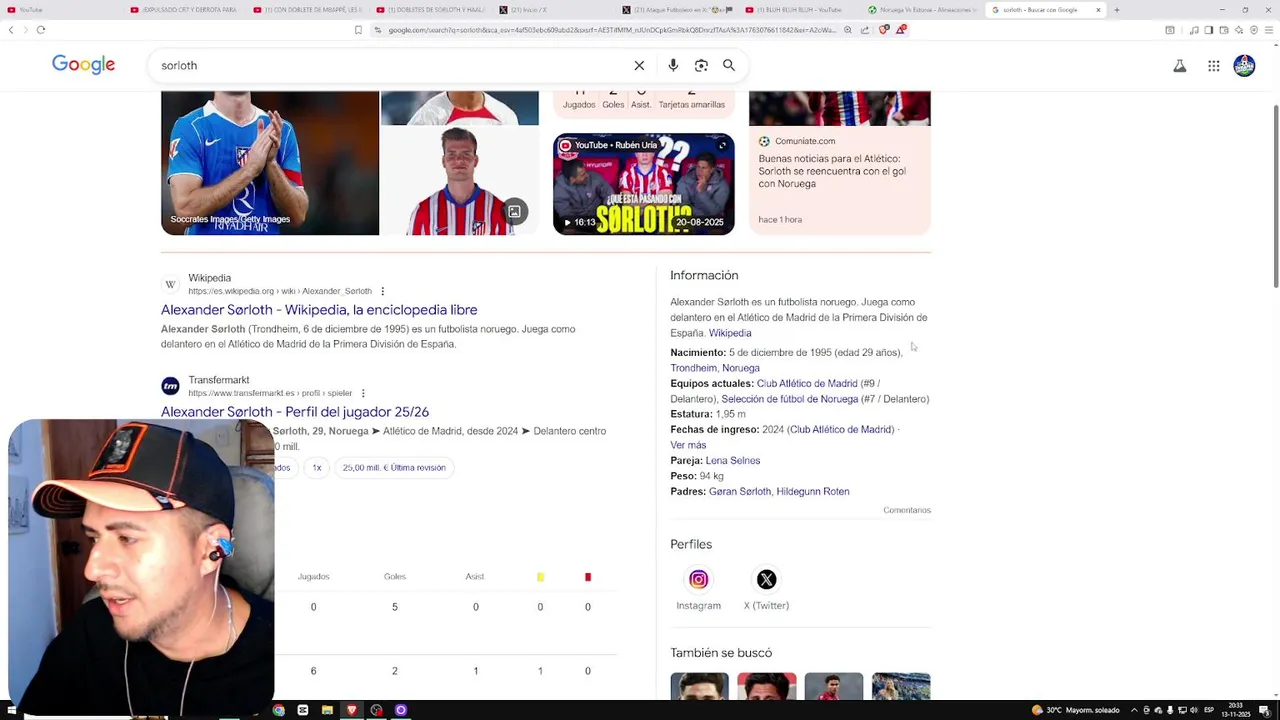
Task: Open a new browser tab
Action: coord(1117,10)
